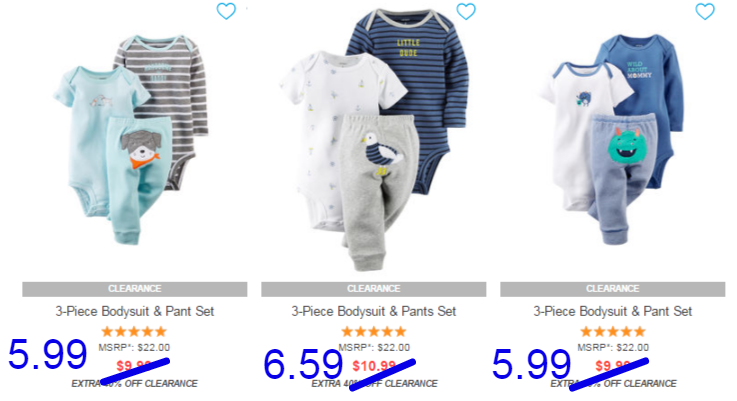This screenshot has width=737, height=401.
Task: Click the blue 6.59 price label
Action: (303, 364)
